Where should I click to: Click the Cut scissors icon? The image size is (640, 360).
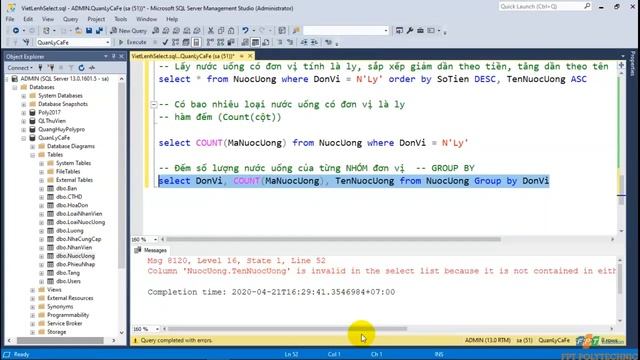[211, 31]
